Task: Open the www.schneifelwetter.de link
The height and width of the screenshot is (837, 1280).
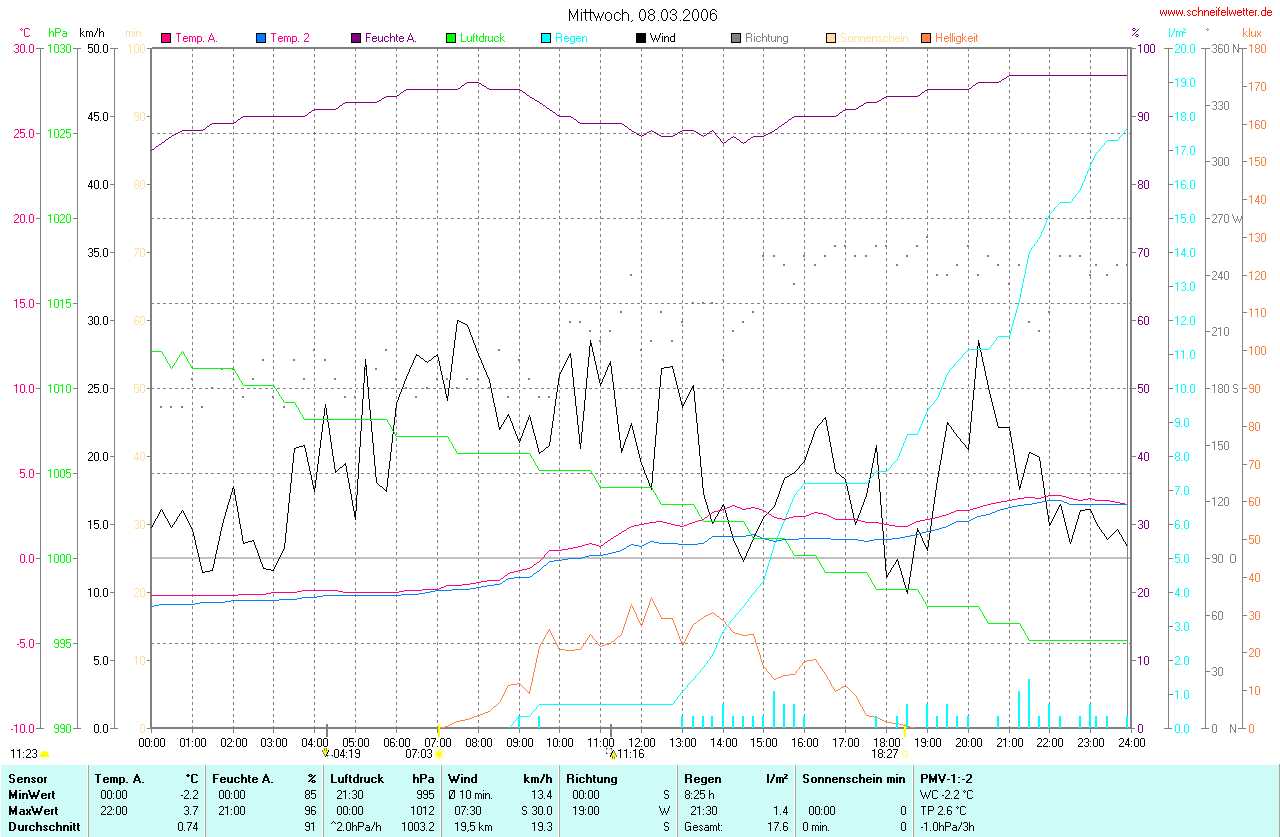Action: [1216, 12]
